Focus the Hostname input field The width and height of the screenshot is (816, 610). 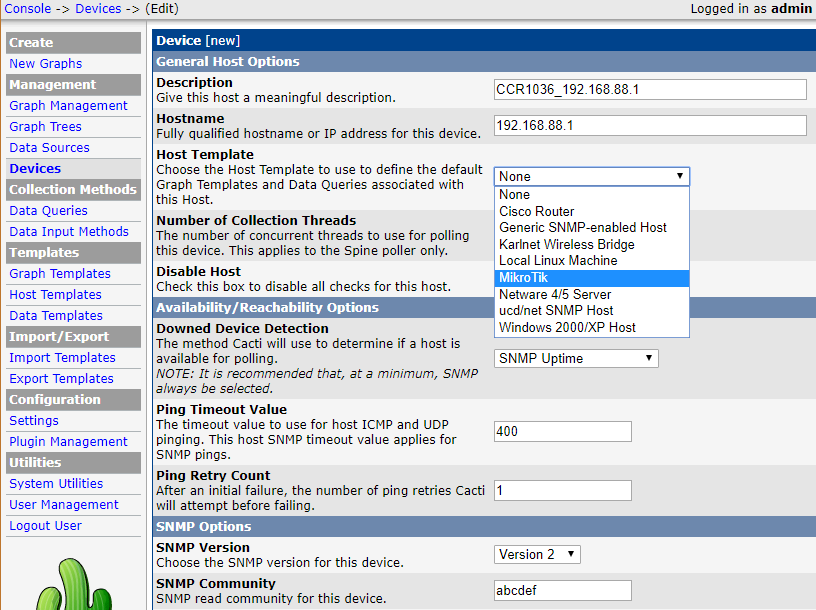pyautogui.click(x=650, y=126)
